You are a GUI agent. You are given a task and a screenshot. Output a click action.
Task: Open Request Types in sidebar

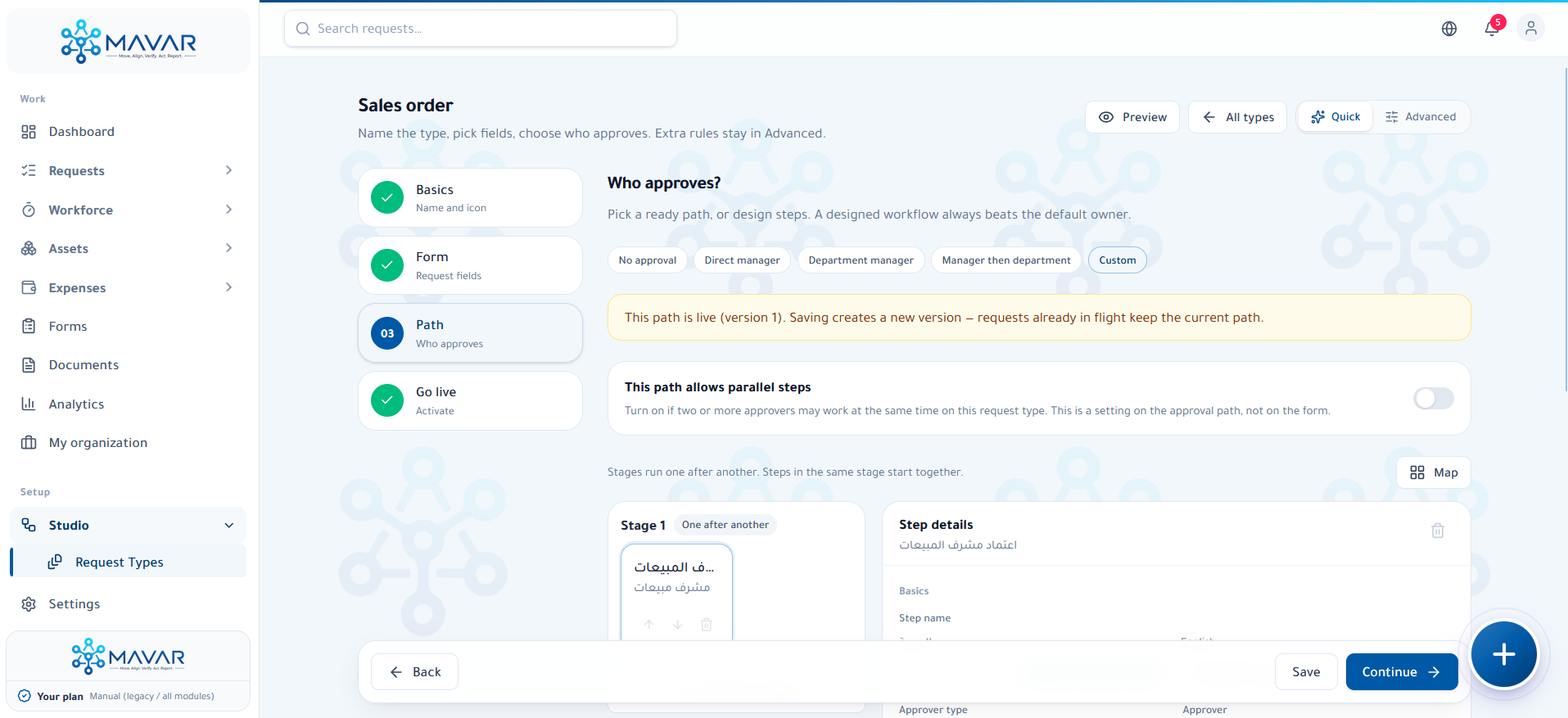click(129, 562)
